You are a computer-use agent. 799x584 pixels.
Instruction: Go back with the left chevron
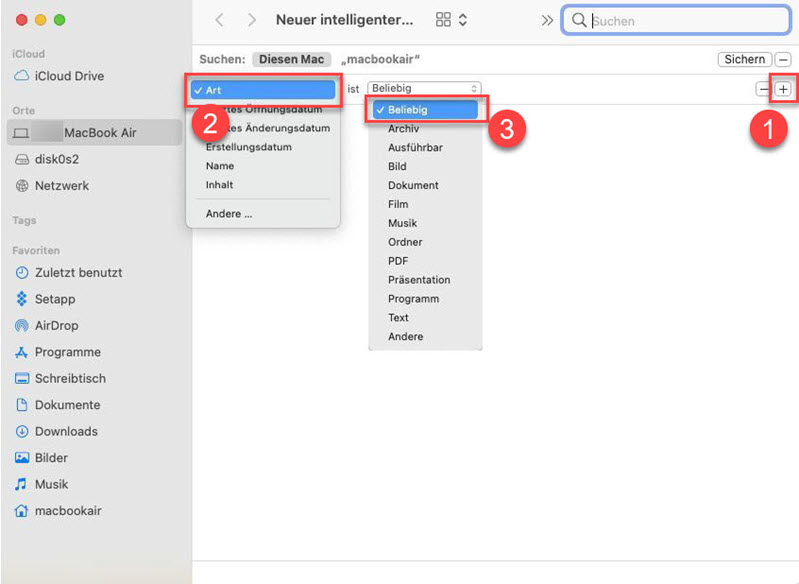220,20
